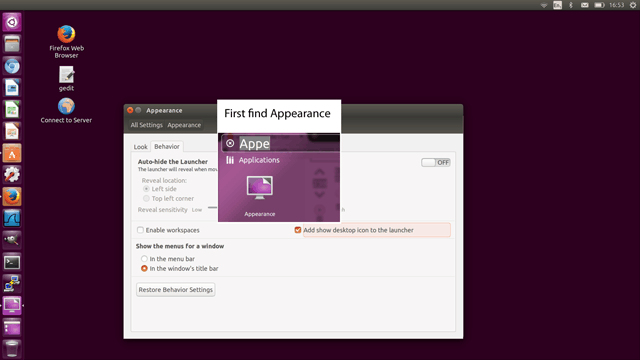Screen dimensions: 640x360
Task: Open Ubuntu Software Center launcher icon
Action: point(12,153)
